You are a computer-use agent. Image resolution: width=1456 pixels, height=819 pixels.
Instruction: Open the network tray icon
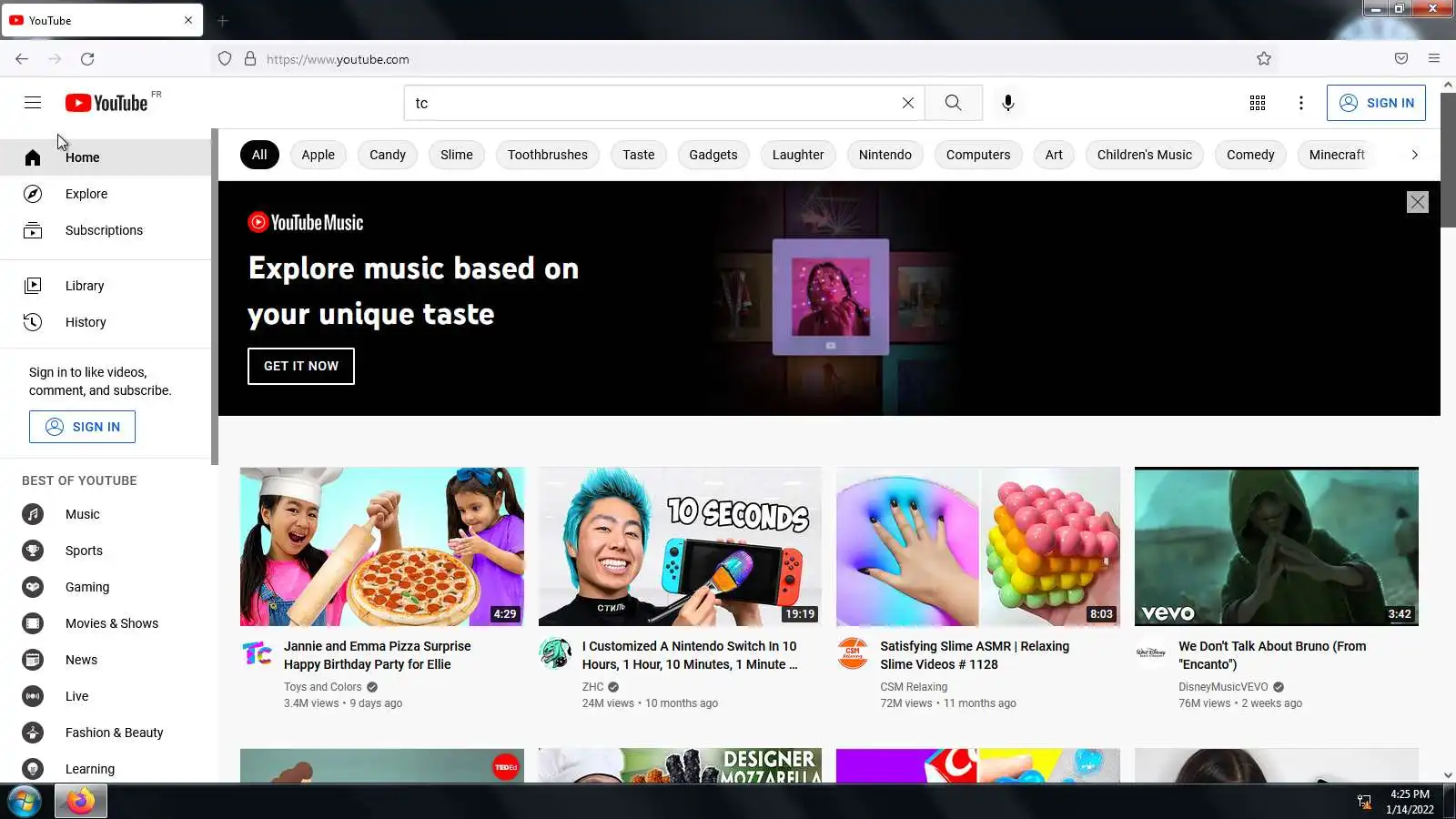1364,802
